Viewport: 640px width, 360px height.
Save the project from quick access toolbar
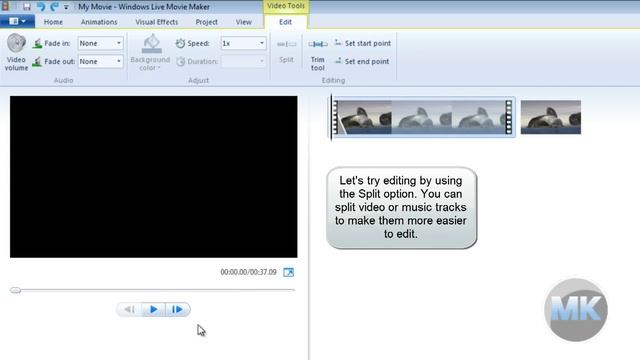click(27, 7)
